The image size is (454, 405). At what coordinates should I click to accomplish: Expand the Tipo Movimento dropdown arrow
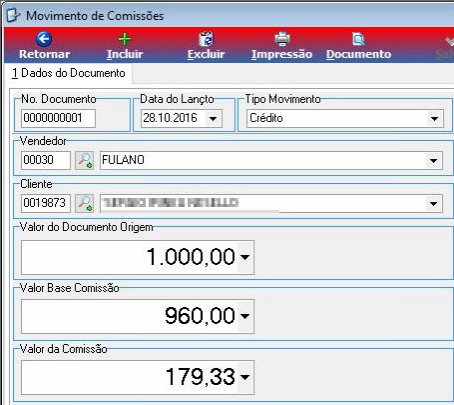coord(434,118)
